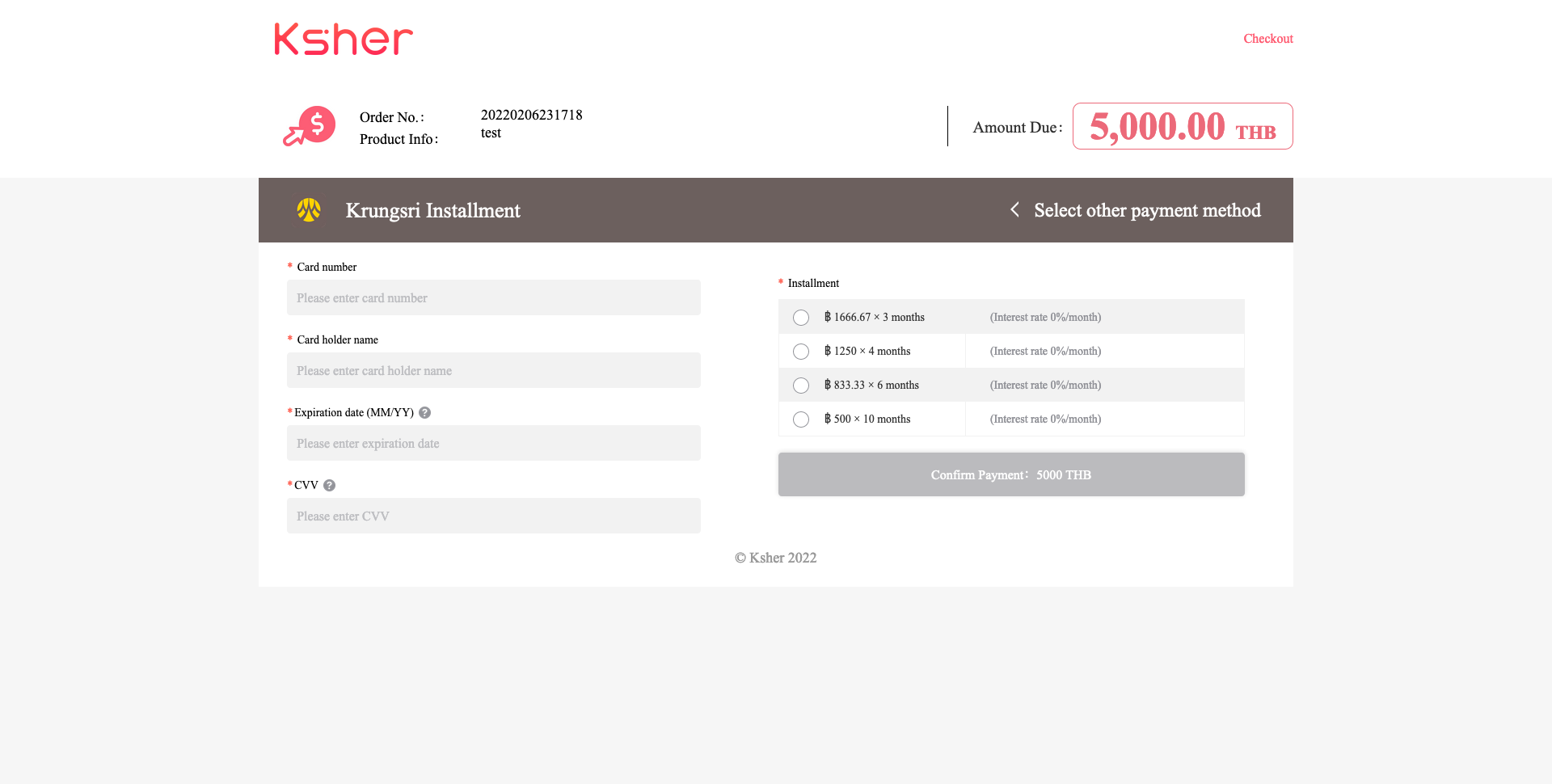
Task: Focus the CVV input field
Action: (494, 516)
